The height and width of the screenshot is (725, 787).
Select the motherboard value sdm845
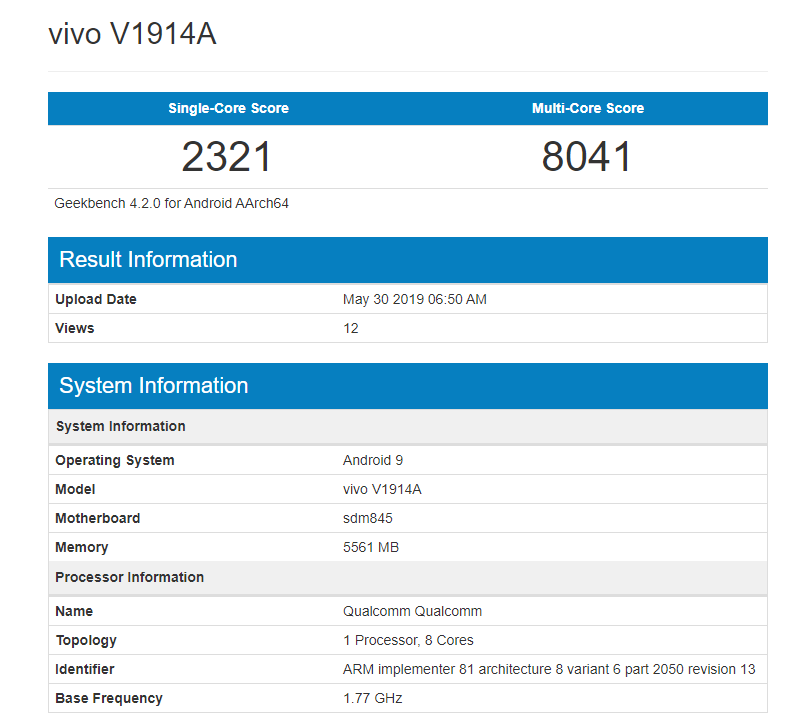click(x=367, y=519)
